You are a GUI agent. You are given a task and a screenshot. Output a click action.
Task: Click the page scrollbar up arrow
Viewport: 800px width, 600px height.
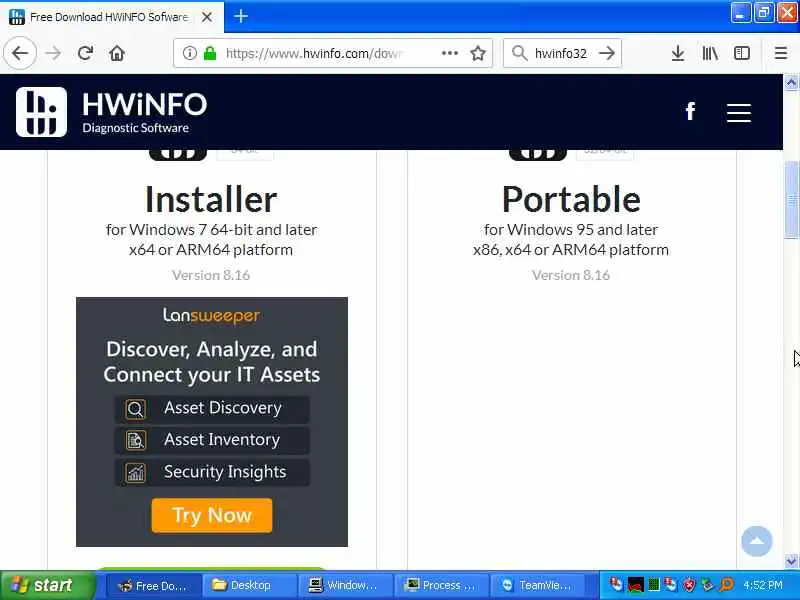coord(791,82)
